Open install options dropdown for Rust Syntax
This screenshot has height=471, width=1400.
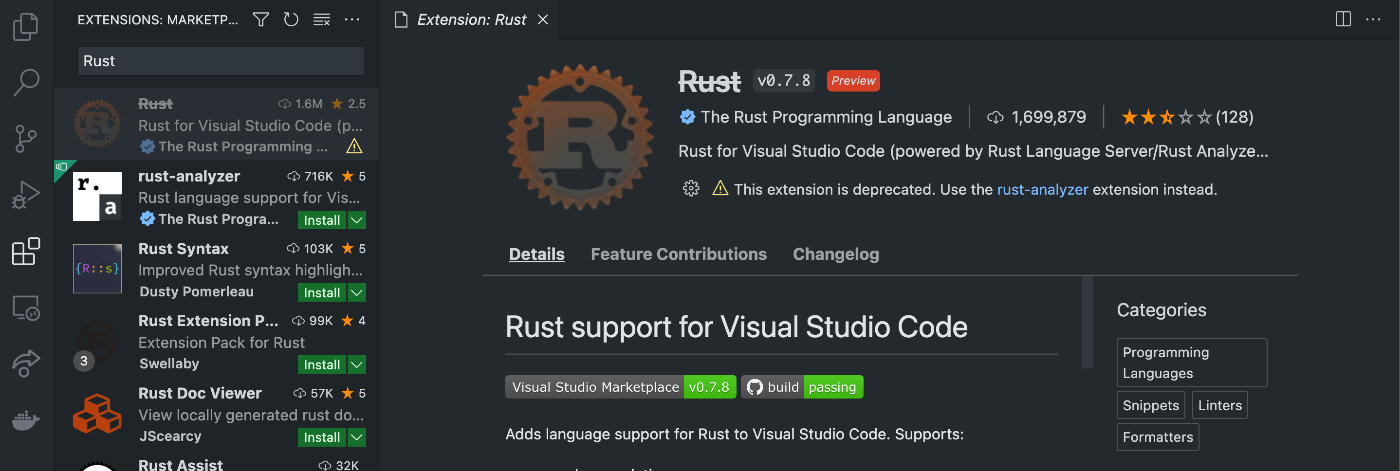click(x=357, y=292)
